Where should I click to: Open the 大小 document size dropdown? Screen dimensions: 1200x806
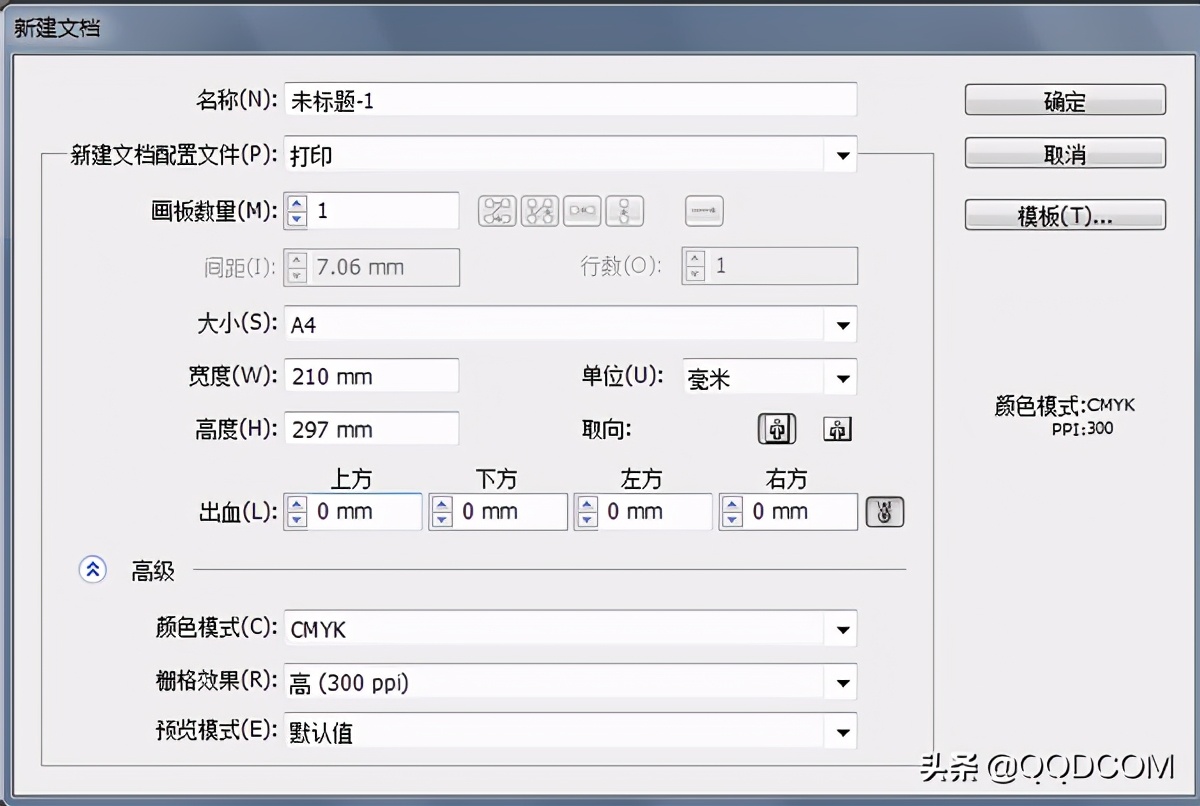[x=845, y=325]
